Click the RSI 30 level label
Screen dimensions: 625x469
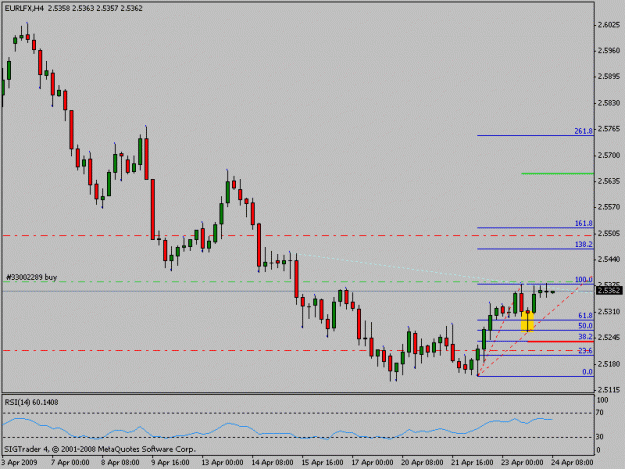tap(599, 437)
